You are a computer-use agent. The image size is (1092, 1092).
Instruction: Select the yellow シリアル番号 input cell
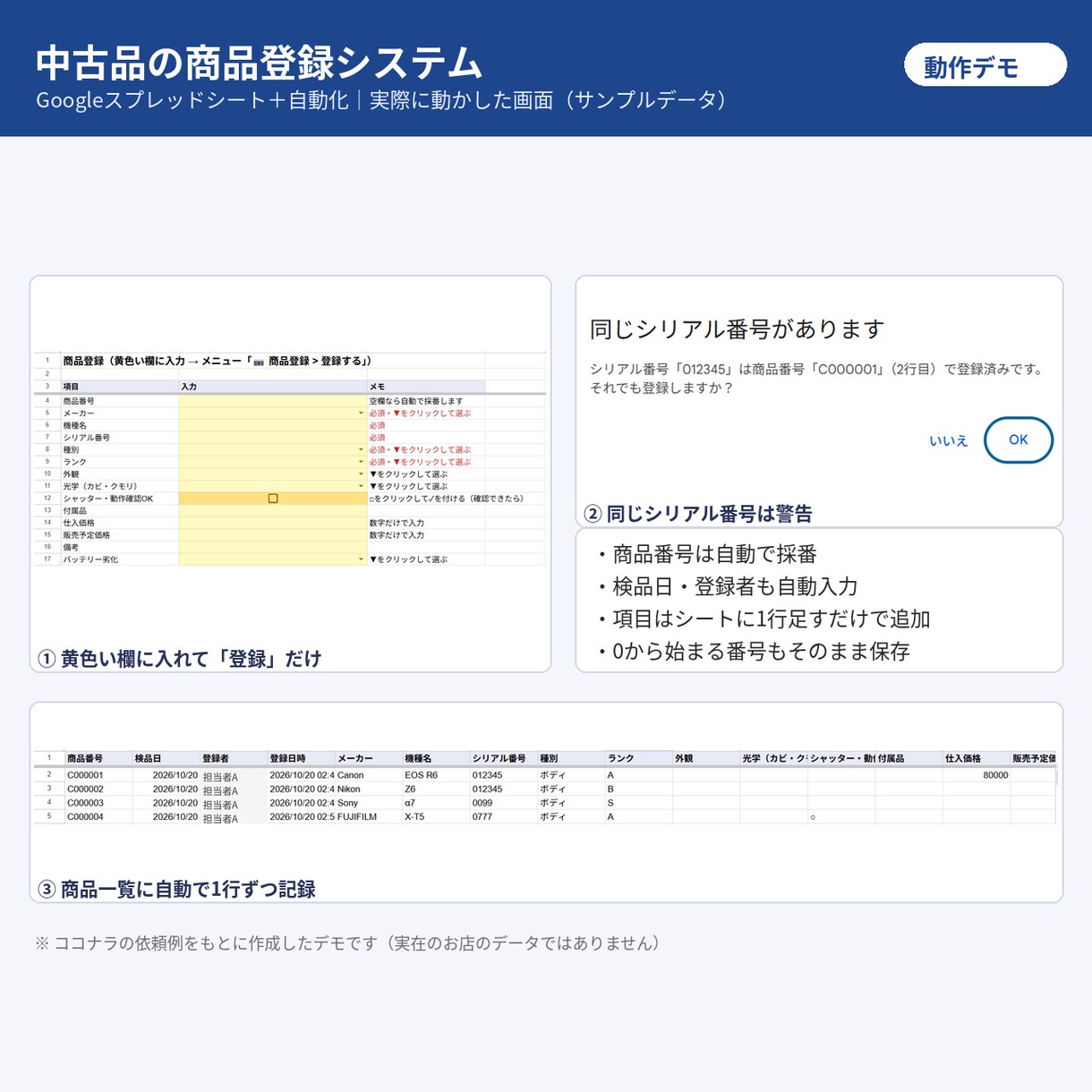point(272,438)
